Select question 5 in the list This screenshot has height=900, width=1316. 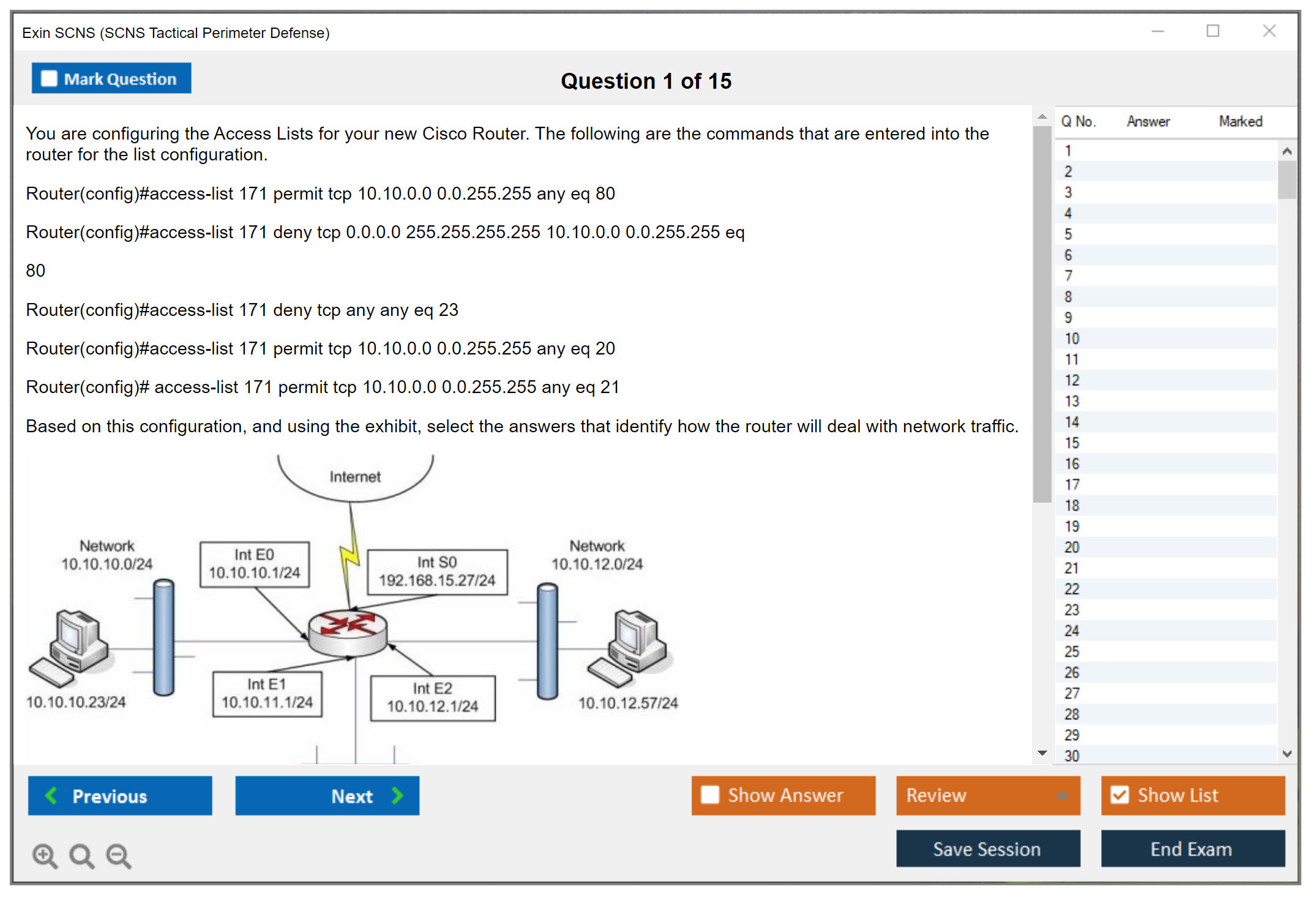click(x=1068, y=234)
